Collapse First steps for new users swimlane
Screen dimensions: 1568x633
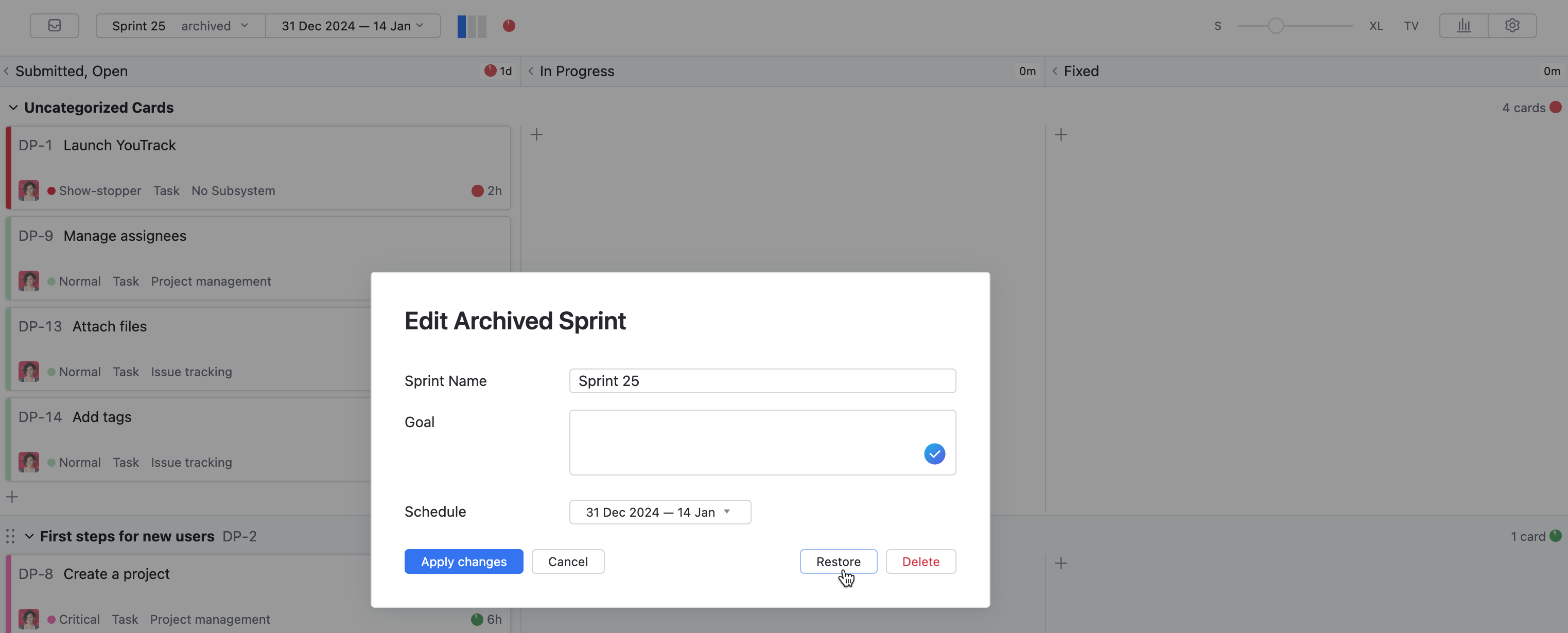coord(29,536)
